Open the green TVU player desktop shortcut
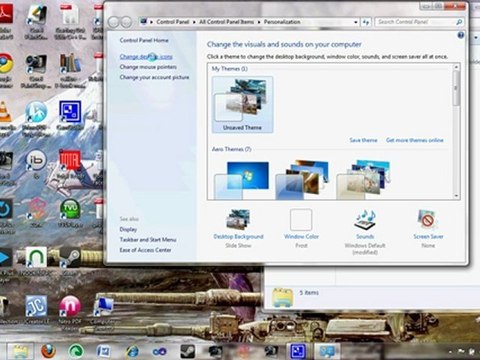Image resolution: width=480 pixels, height=360 pixels. pos(70,209)
